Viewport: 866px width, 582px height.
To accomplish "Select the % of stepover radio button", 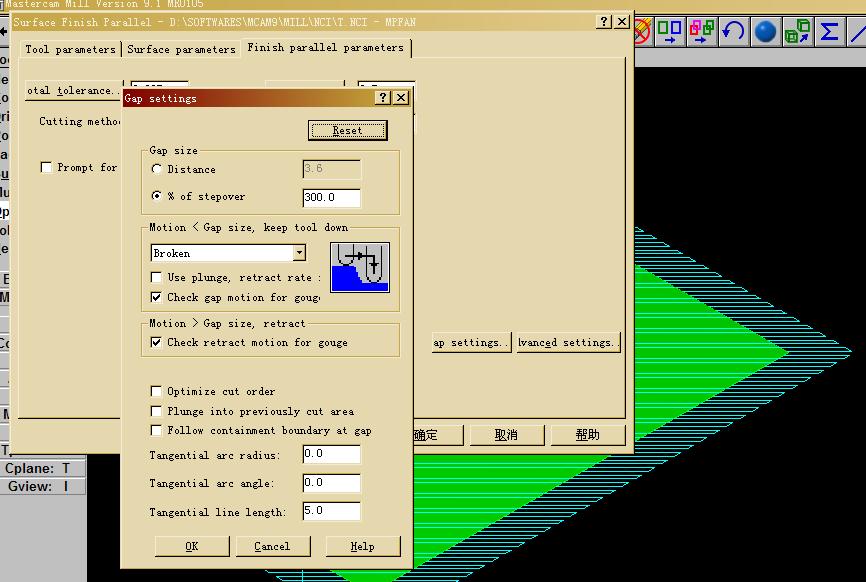I will tap(157, 195).
